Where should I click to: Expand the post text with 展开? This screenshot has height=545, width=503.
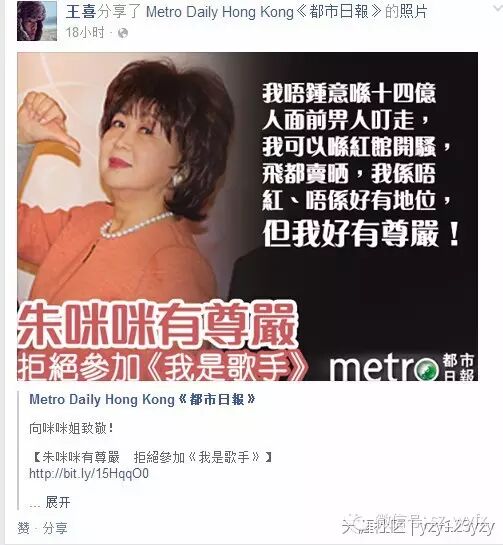pos(58,502)
